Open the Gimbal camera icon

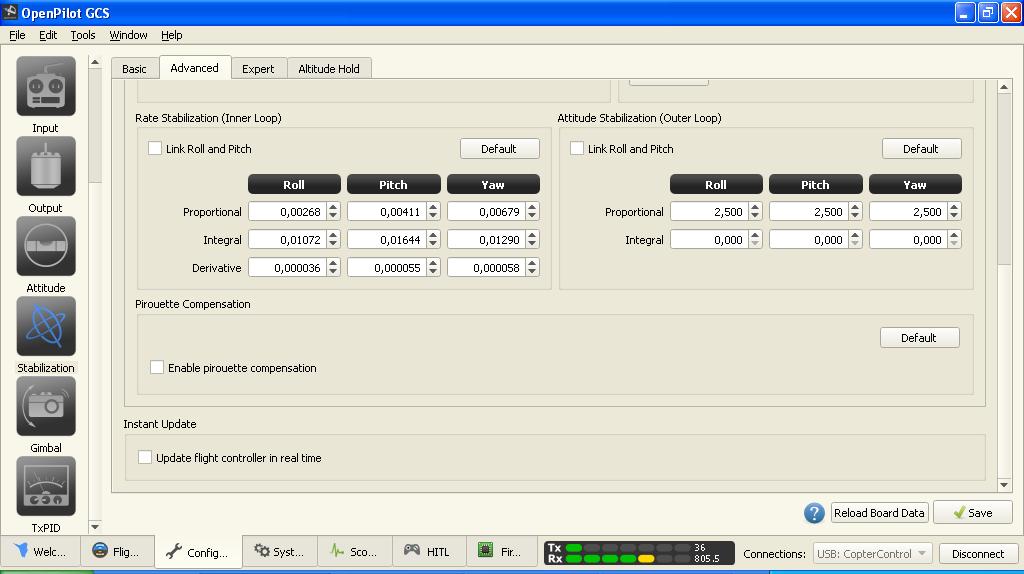[x=46, y=407]
